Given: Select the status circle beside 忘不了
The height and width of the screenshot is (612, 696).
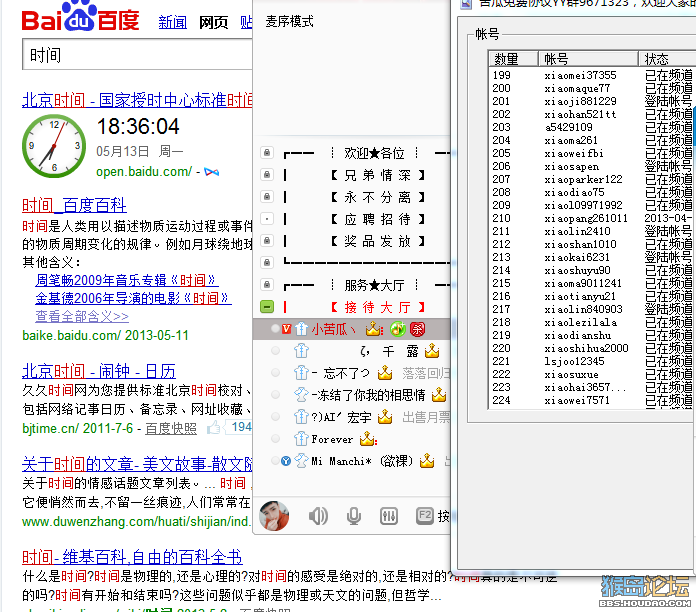Looking at the screenshot, I should click(275, 373).
